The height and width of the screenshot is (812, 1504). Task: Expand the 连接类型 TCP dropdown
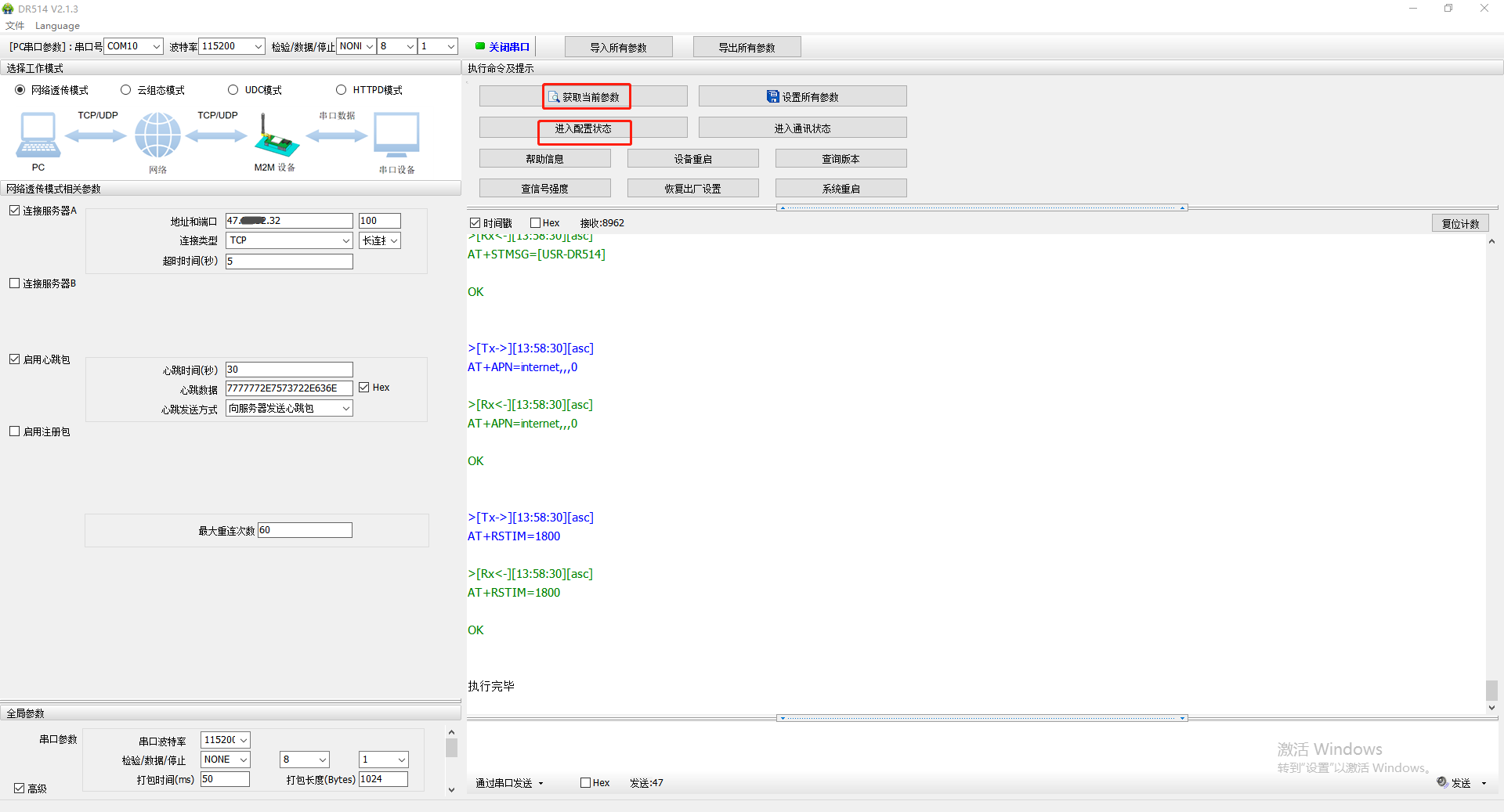point(345,241)
